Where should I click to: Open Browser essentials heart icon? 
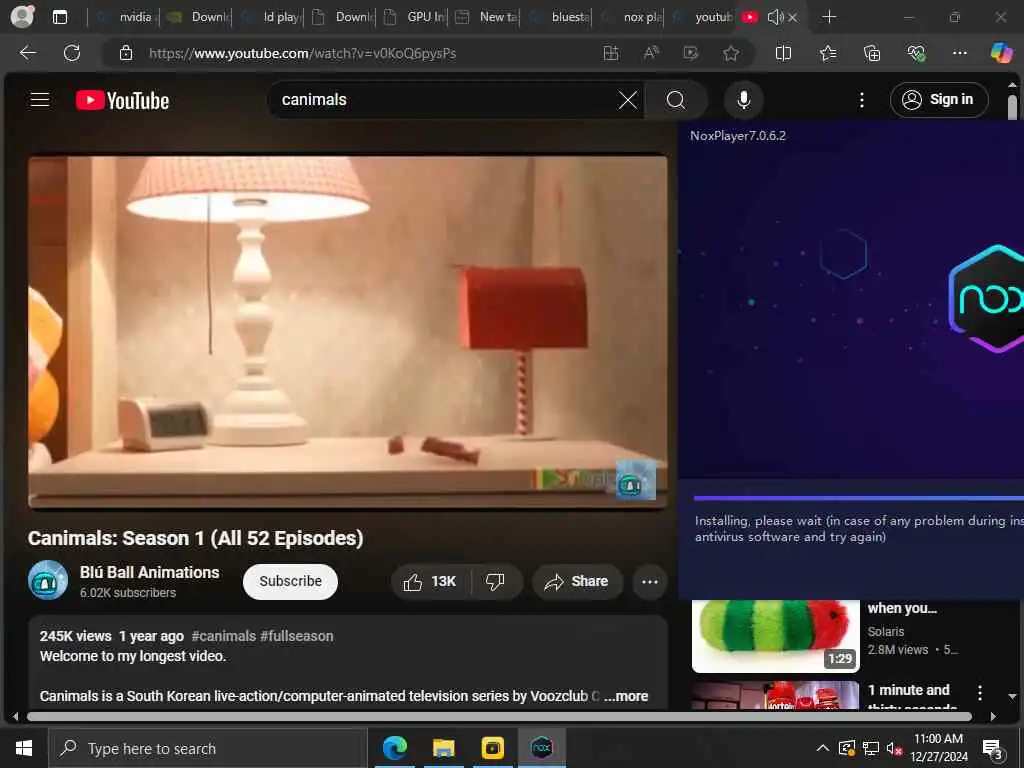click(x=916, y=53)
